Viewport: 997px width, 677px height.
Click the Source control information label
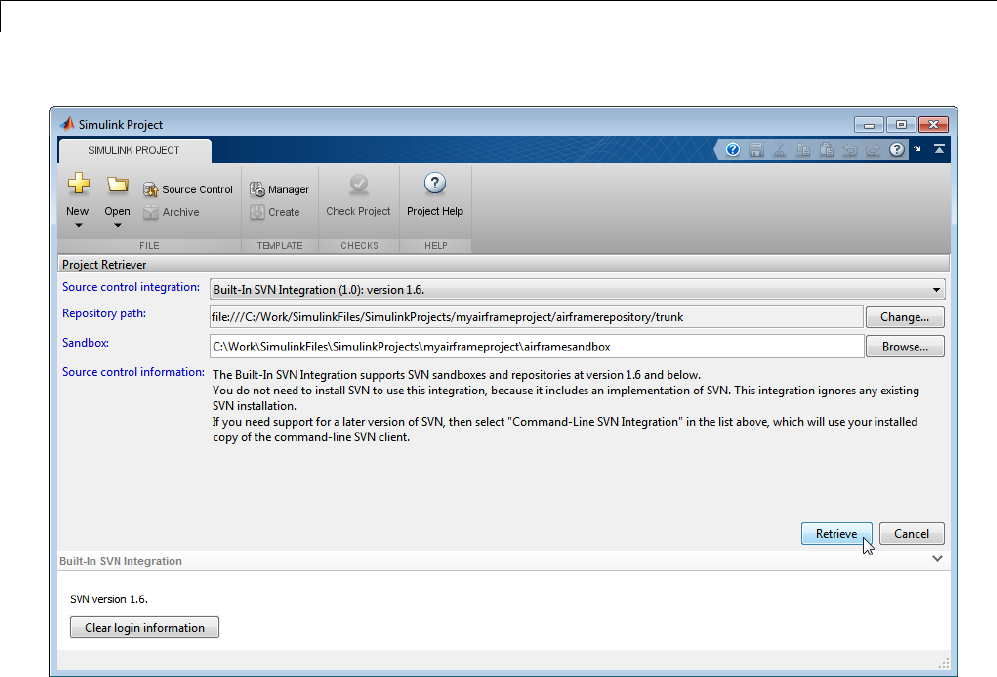point(134,372)
